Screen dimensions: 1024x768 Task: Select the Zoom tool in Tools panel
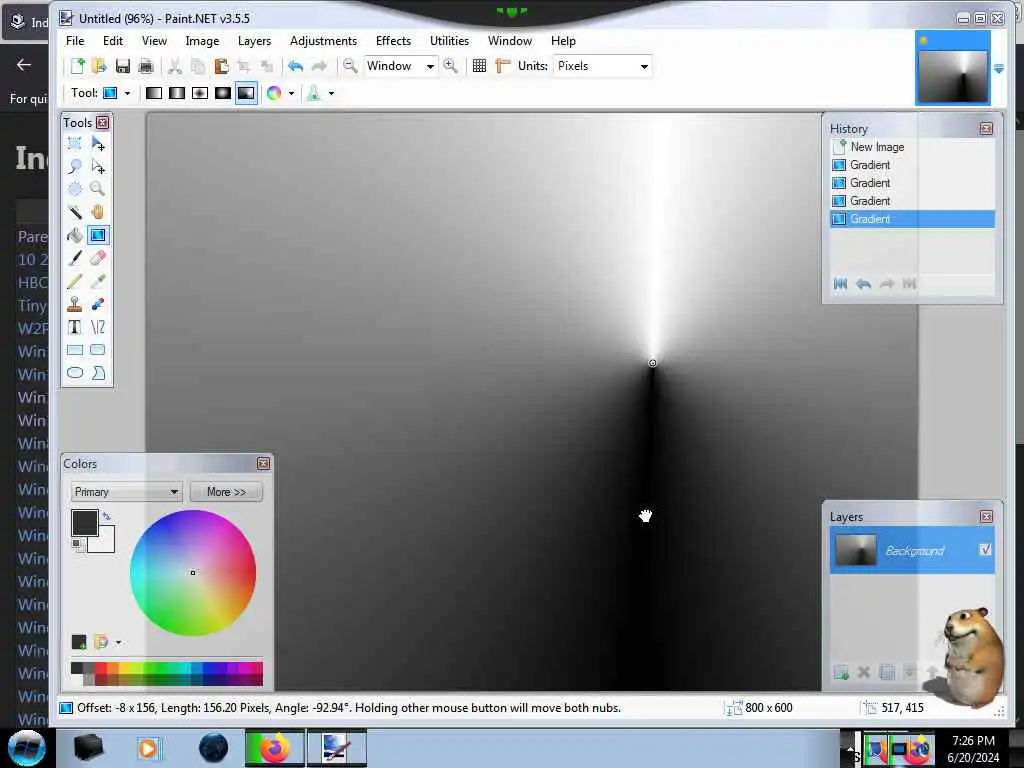98,189
